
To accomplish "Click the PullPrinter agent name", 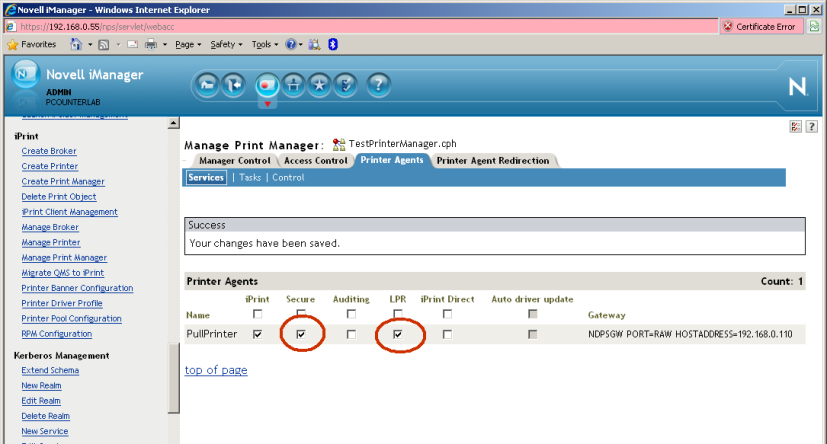I will tap(211, 334).
